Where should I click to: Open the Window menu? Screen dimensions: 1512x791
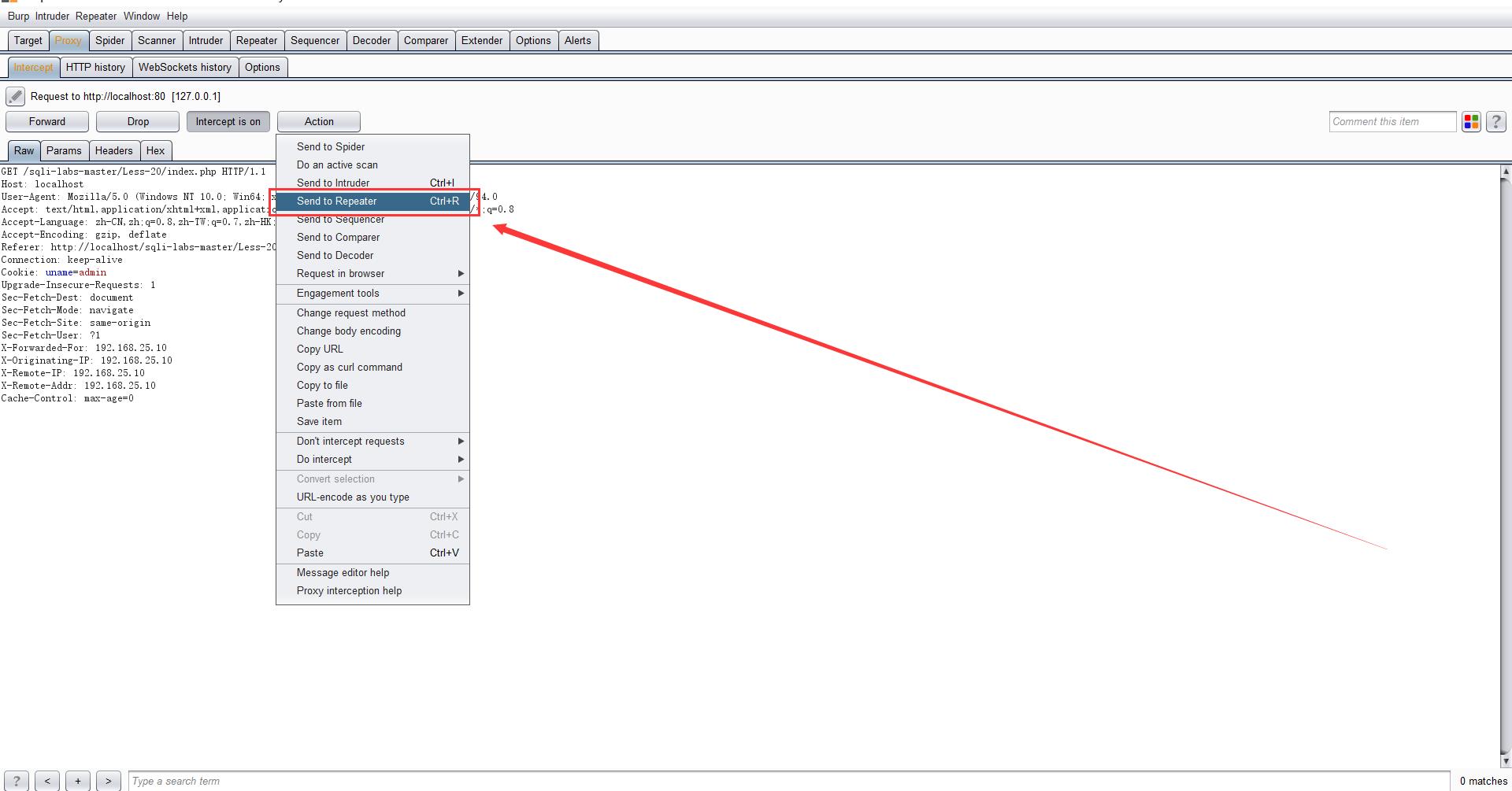(142, 16)
